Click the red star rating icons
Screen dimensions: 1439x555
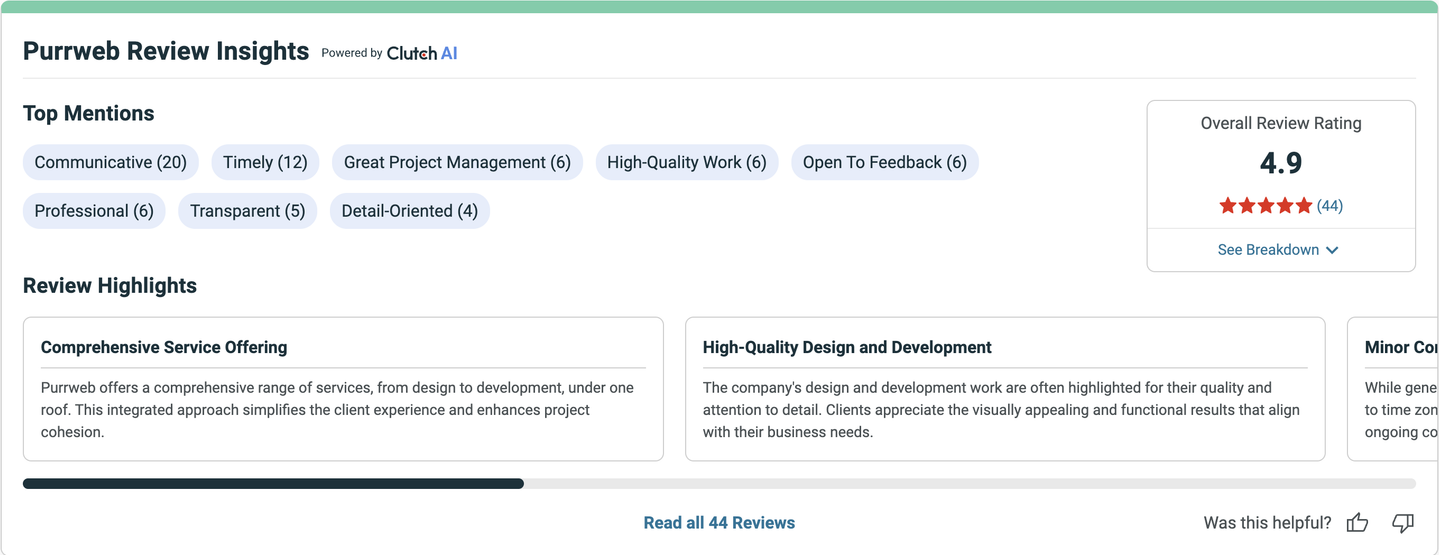pos(1265,206)
